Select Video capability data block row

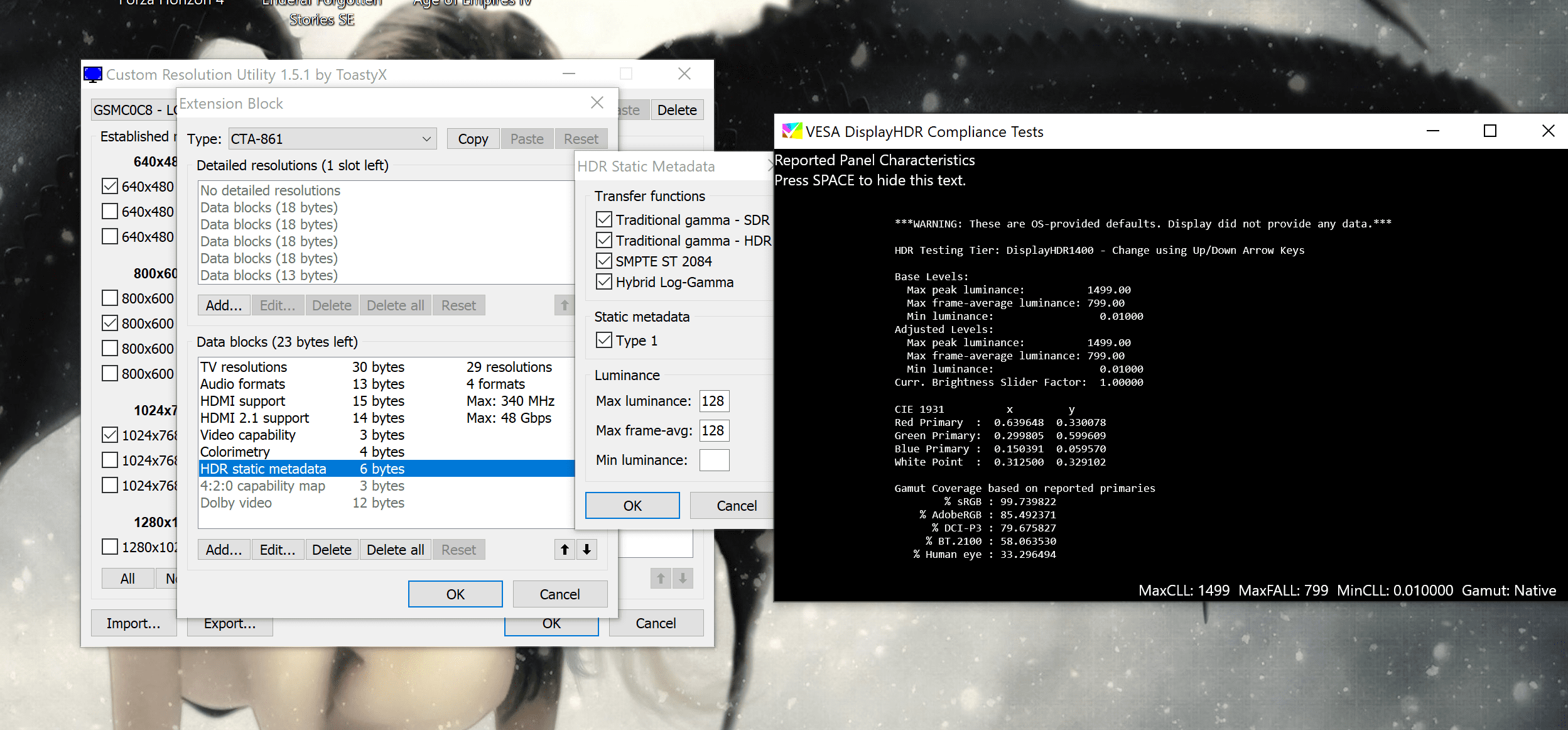[x=386, y=435]
